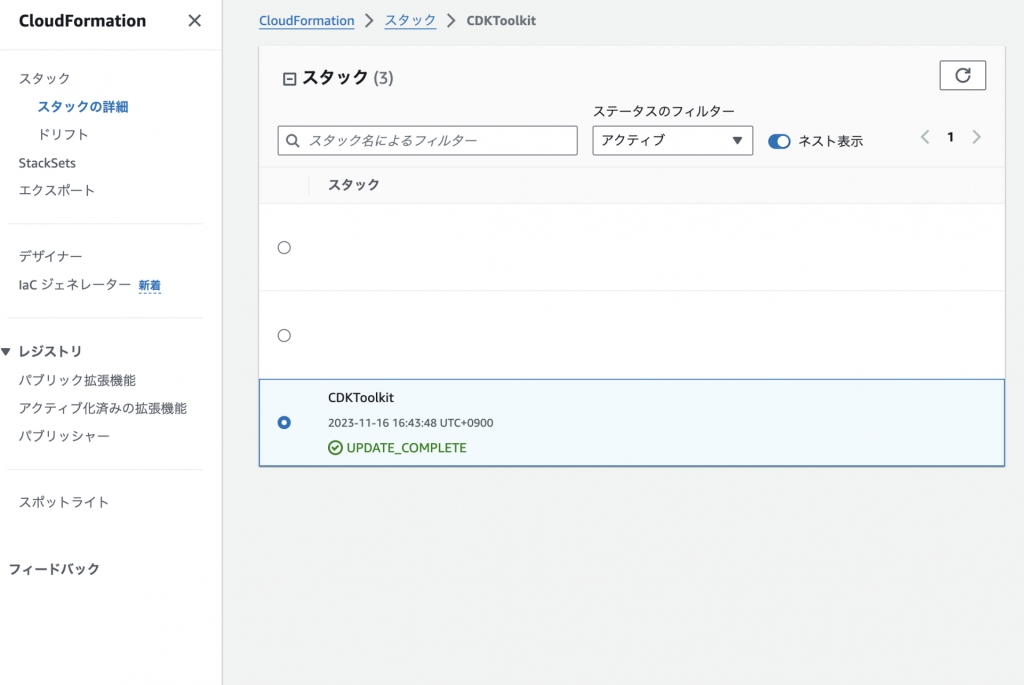Click the refresh stacks icon button

click(x=962, y=75)
